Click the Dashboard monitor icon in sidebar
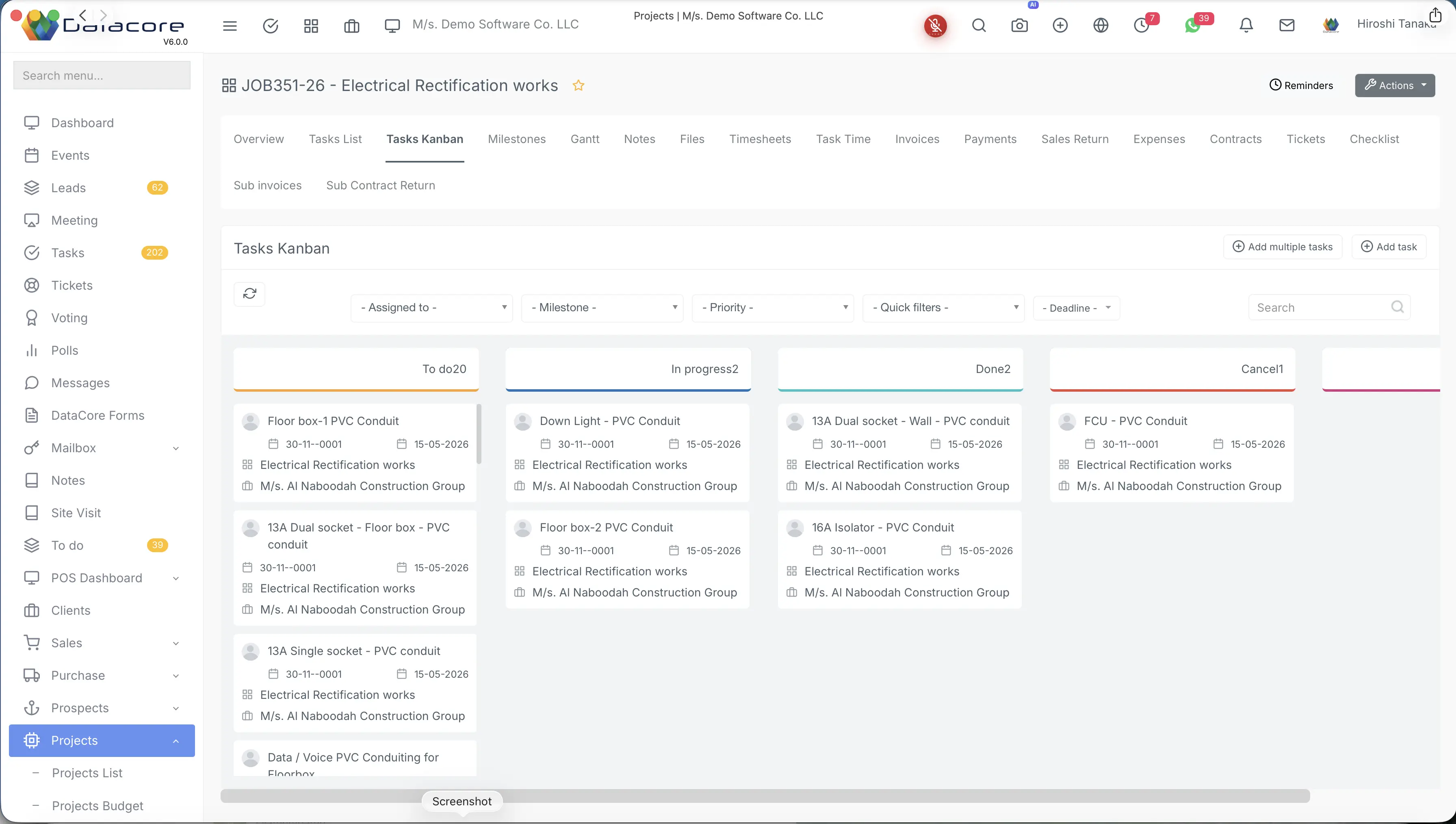1456x824 pixels. coord(32,123)
